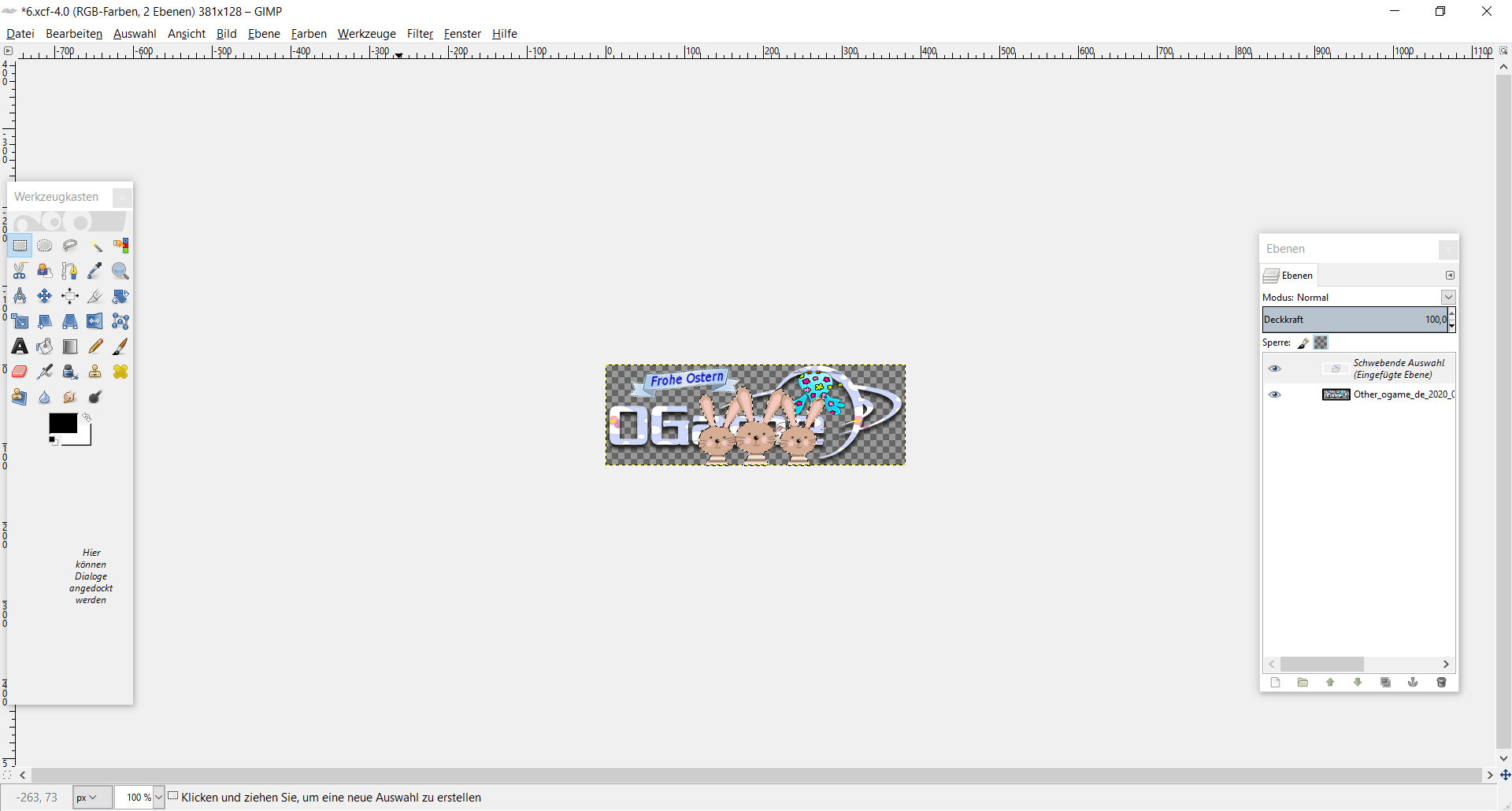This screenshot has height=811, width=1512.
Task: Pick the Paintbrush tool
Action: click(x=120, y=346)
